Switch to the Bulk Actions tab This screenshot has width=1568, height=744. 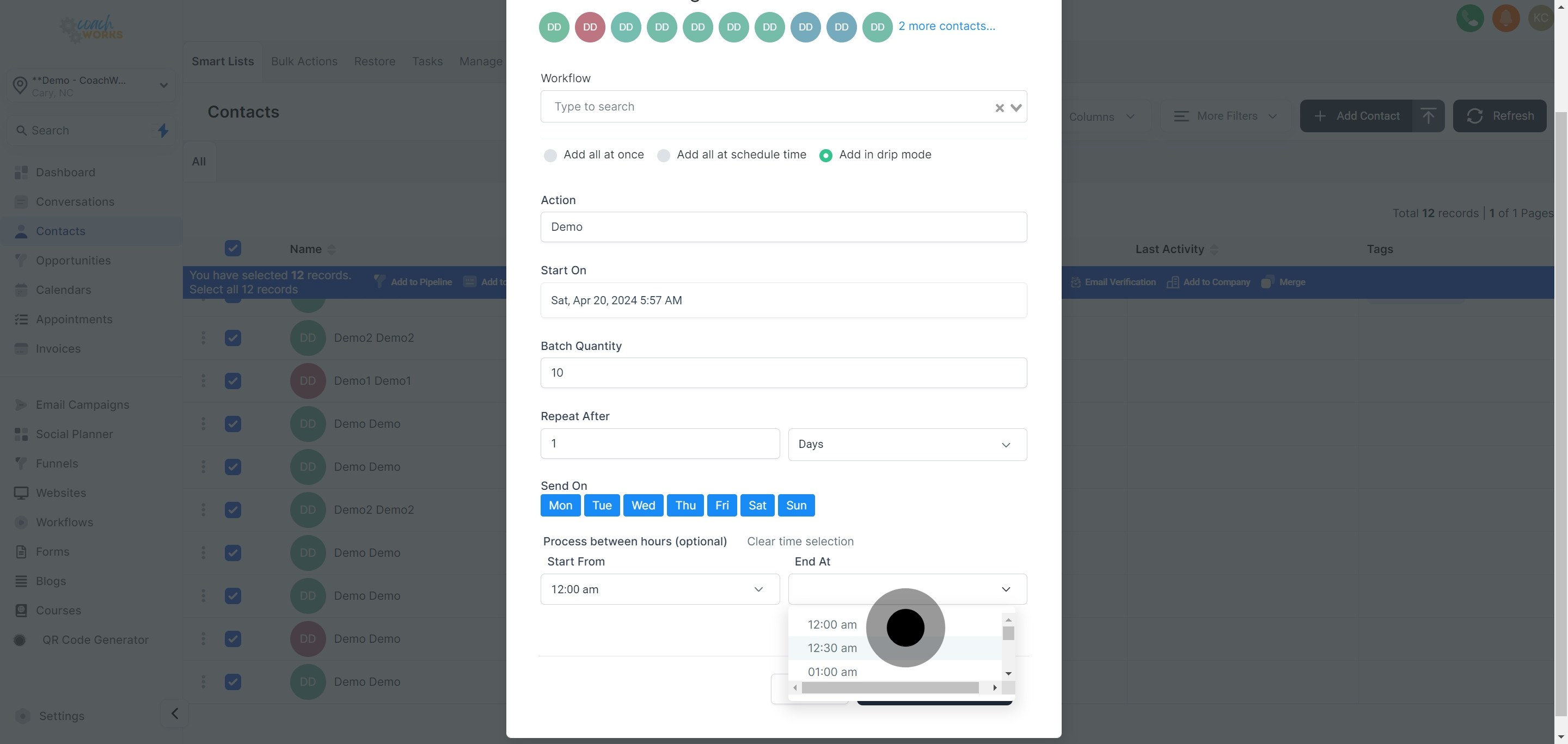click(x=304, y=62)
